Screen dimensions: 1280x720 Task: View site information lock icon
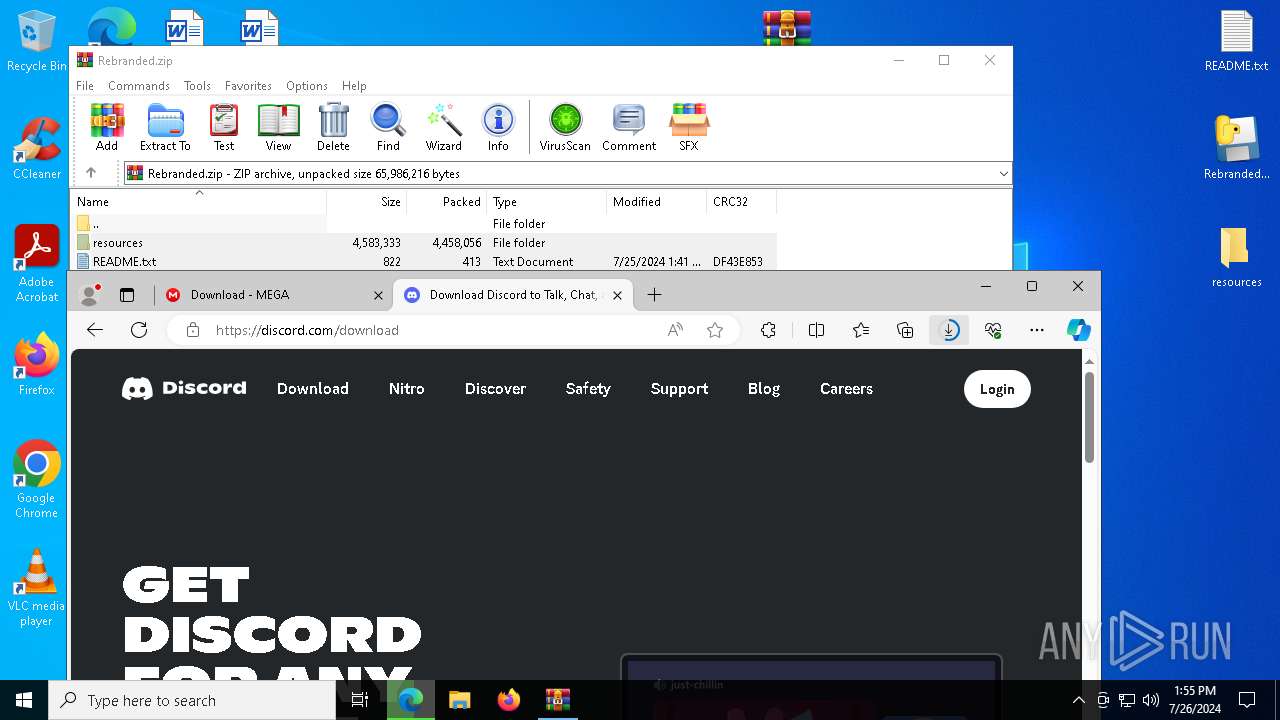(x=193, y=330)
